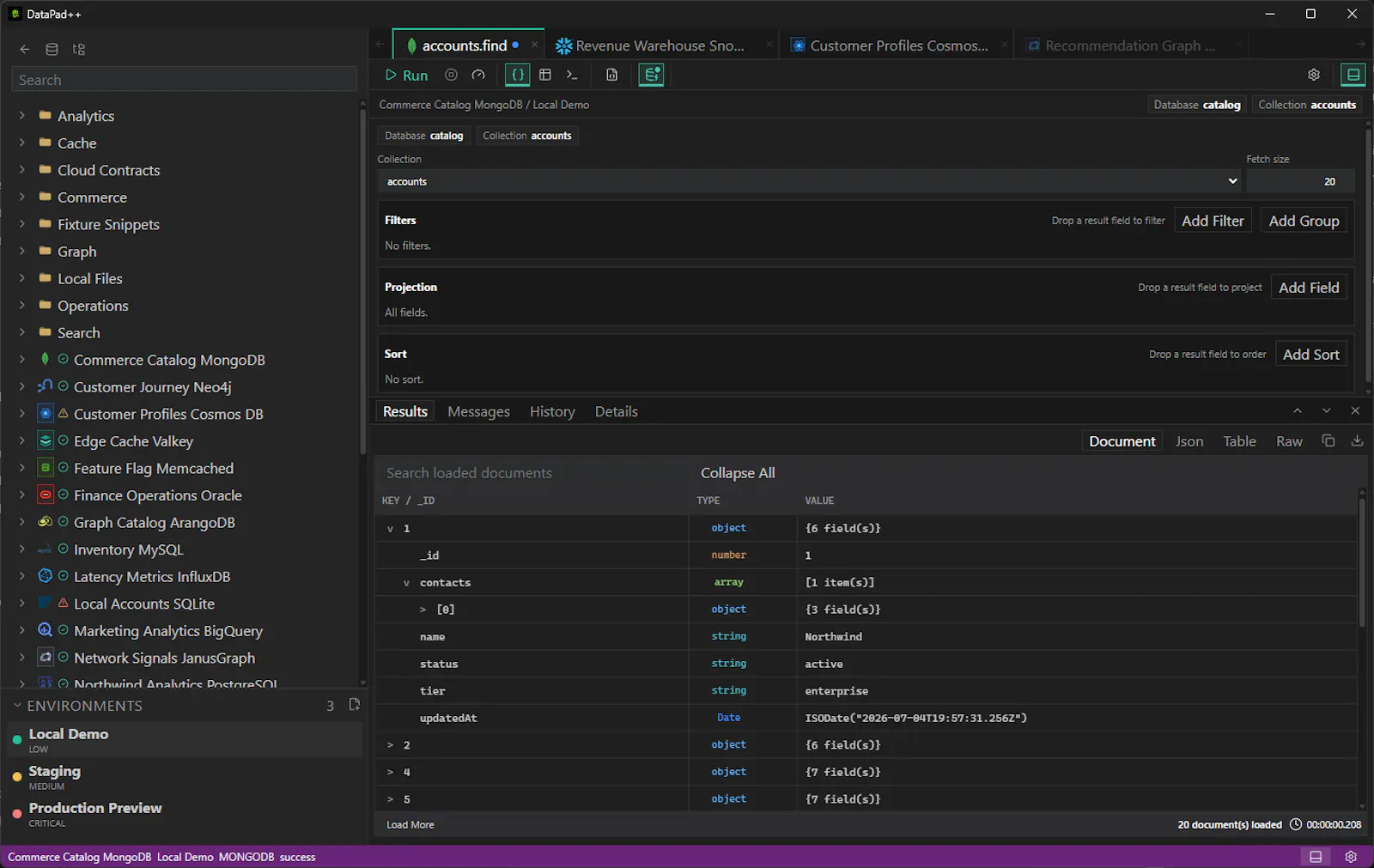1374x868 pixels.
Task: Toggle the green database results panel icon
Action: pos(651,75)
